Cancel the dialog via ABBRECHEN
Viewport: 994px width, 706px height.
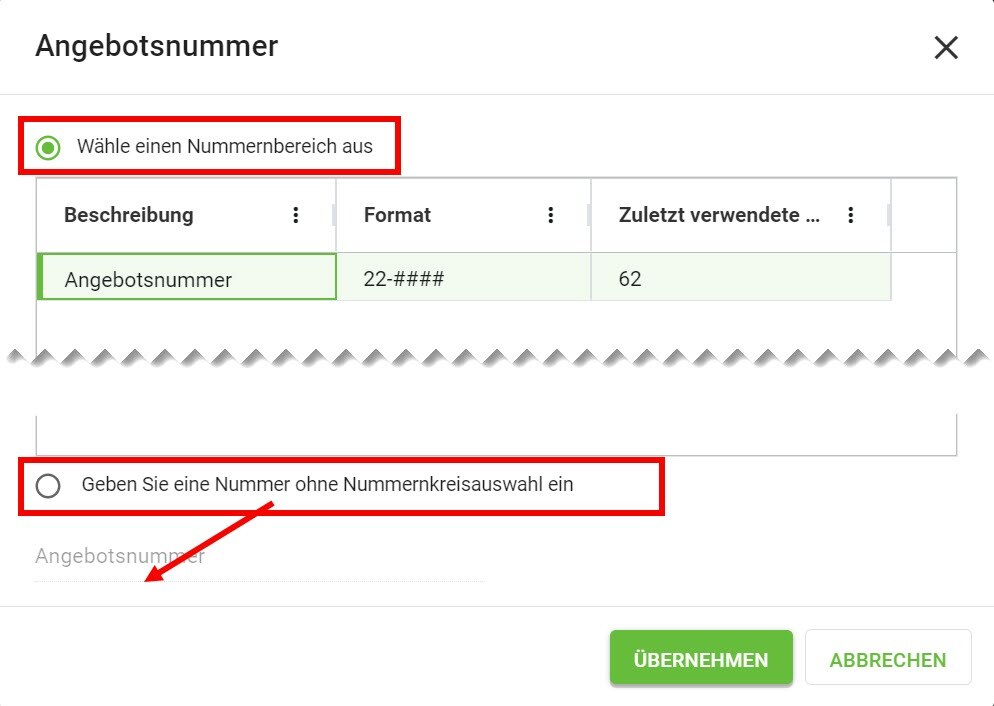click(x=887, y=657)
